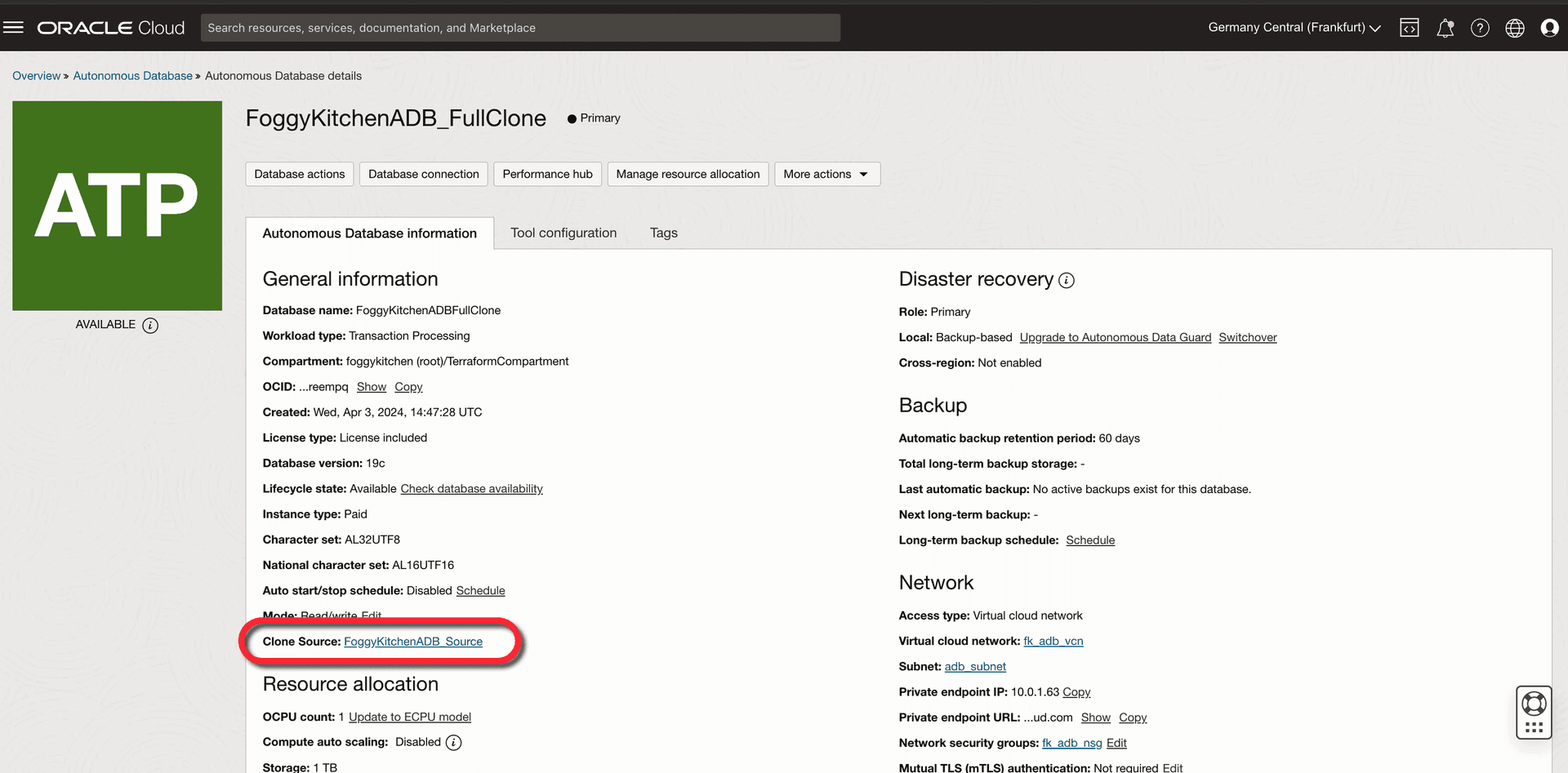The width and height of the screenshot is (1568, 773).
Task: Open the Performance hub button
Action: coord(547,174)
